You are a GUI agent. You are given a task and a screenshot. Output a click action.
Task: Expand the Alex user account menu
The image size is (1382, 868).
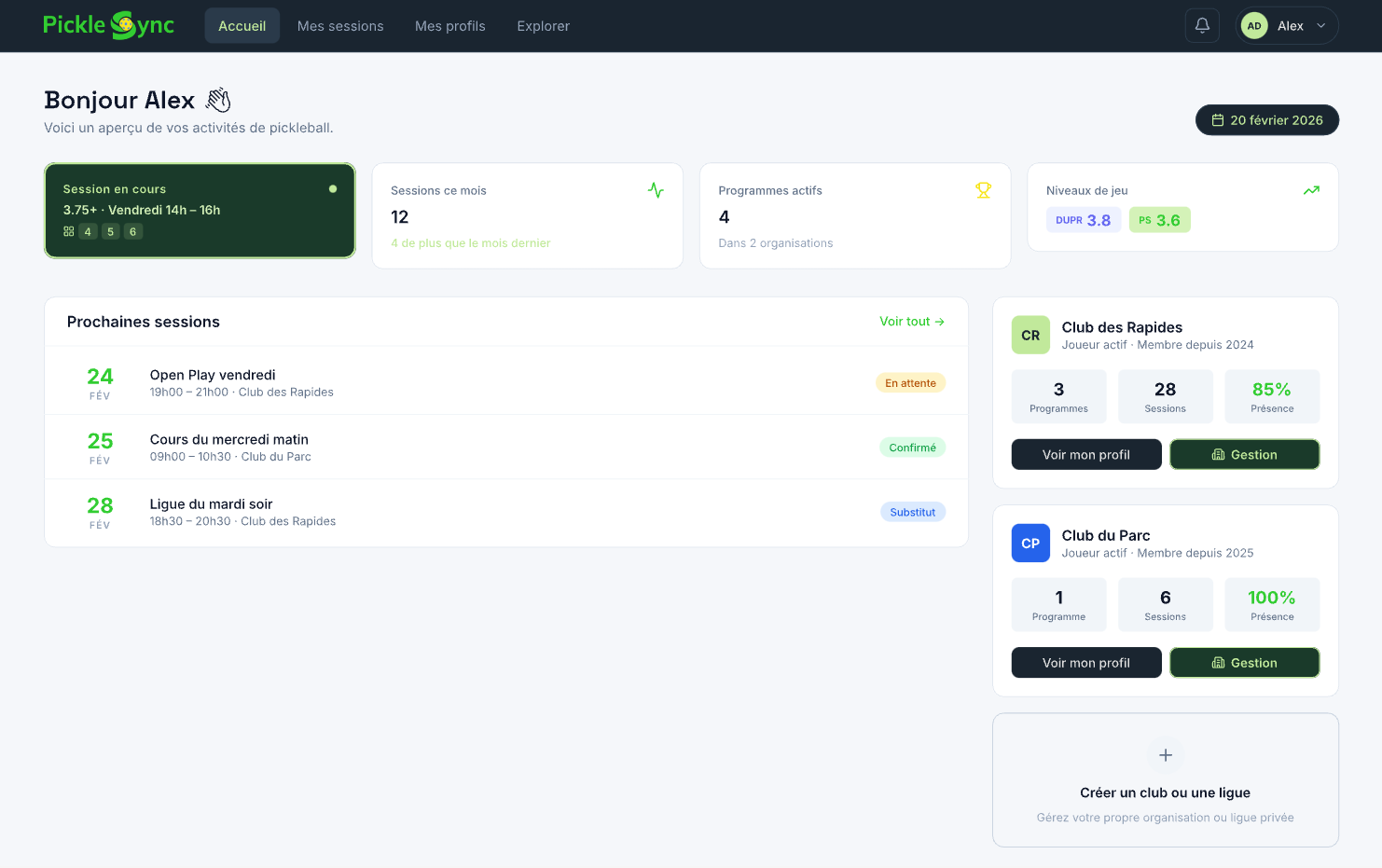click(1287, 26)
